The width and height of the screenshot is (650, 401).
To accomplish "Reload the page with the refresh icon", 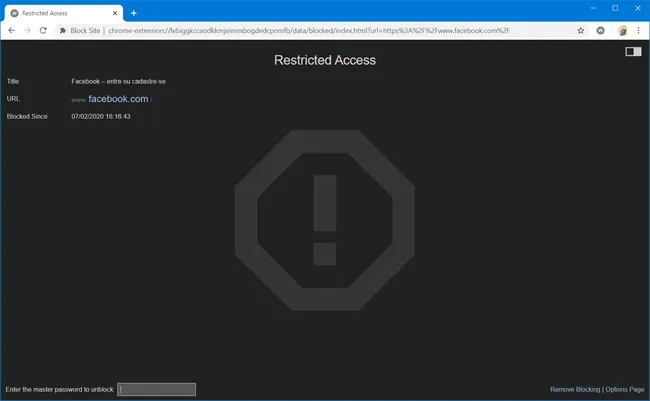I will pos(43,30).
